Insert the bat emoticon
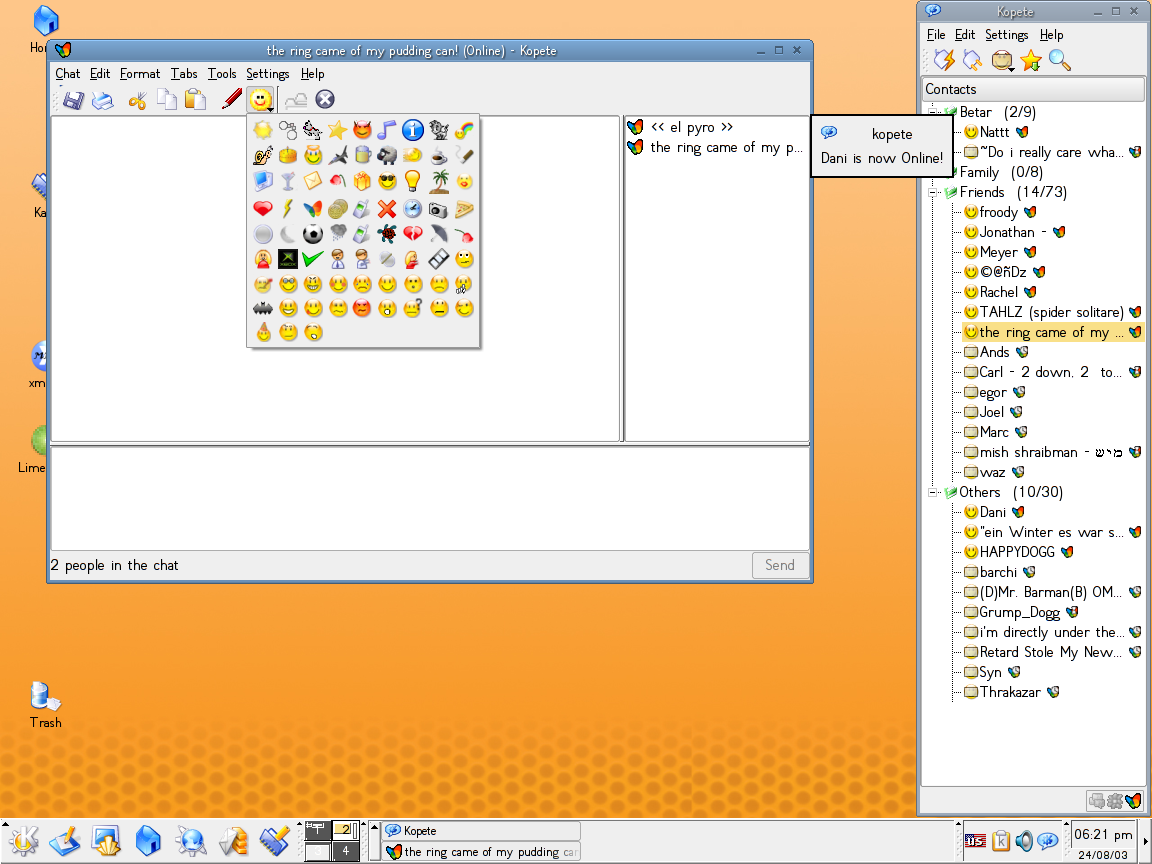This screenshot has height=864, width=1152. [263, 309]
